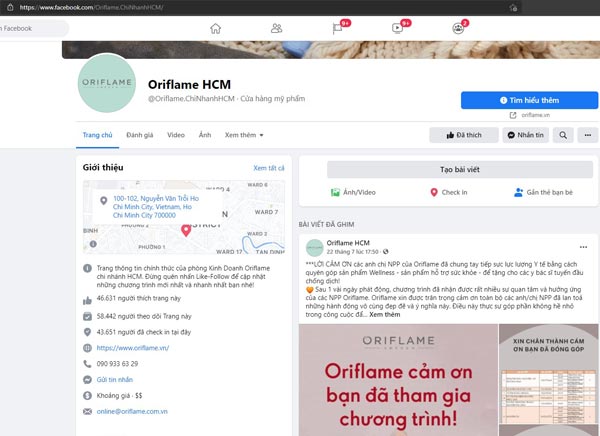The height and width of the screenshot is (436, 600).
Task: Click the Gửi tin nhắn link
Action: (115, 380)
